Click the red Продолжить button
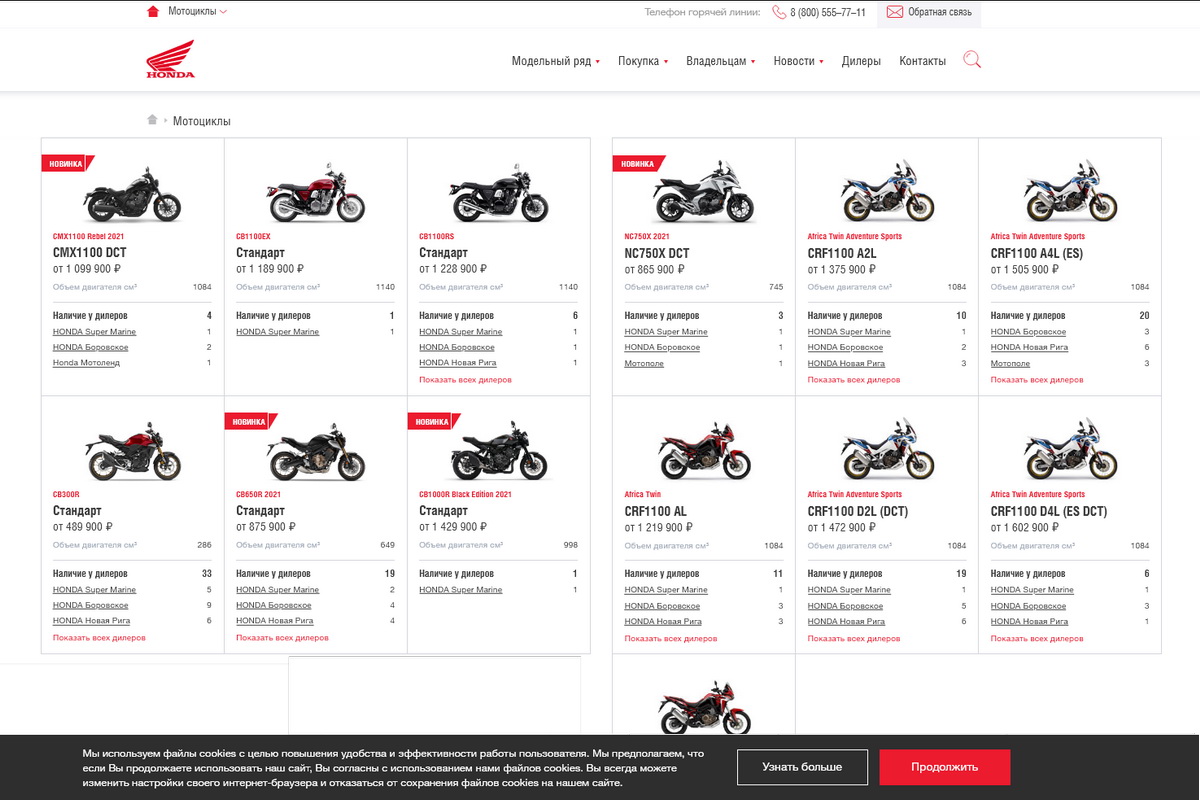This screenshot has width=1200, height=800. point(945,767)
